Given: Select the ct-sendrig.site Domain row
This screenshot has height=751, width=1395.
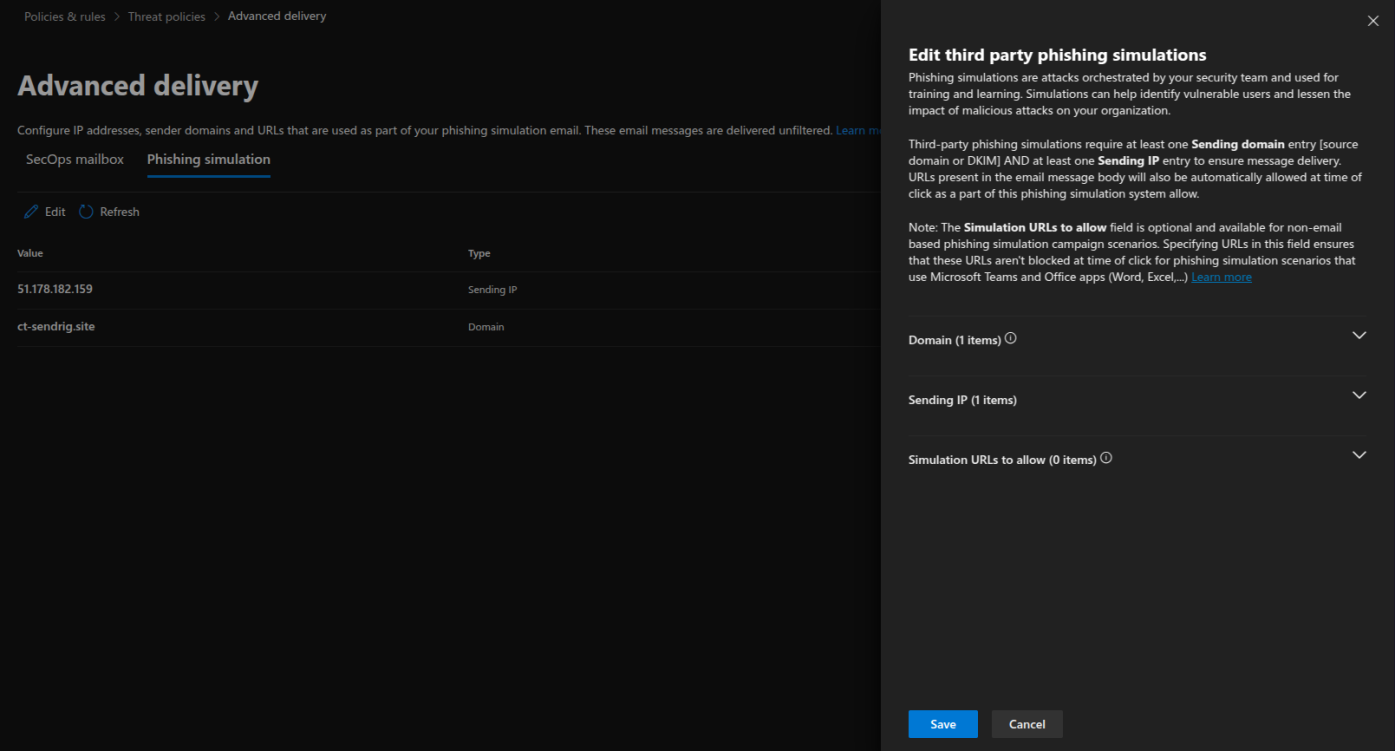Looking at the screenshot, I should pyautogui.click(x=56, y=327).
